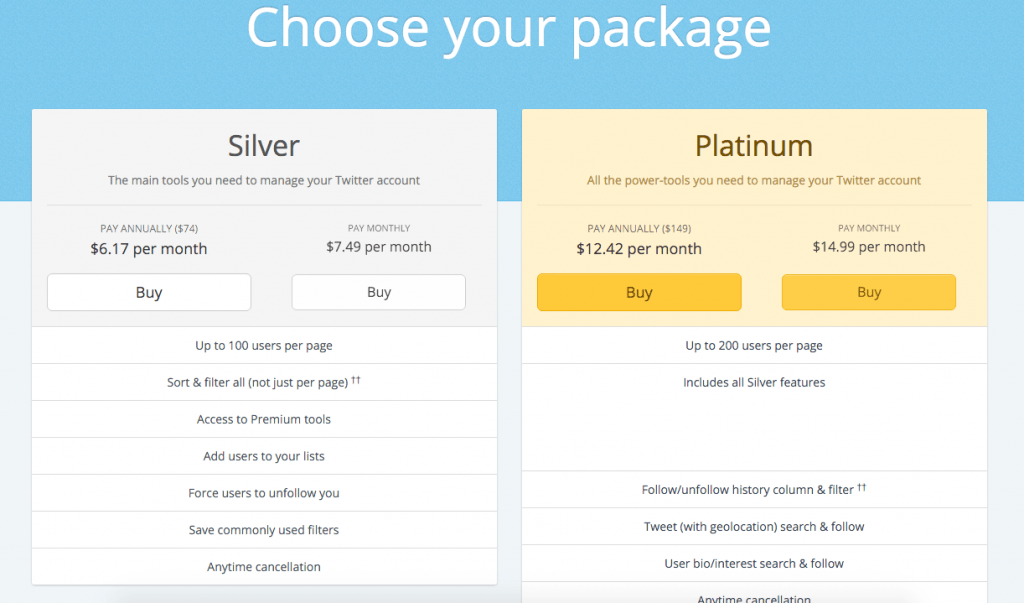Image resolution: width=1024 pixels, height=603 pixels.
Task: Click the 'Sort & filter all' feature row
Action: tap(264, 382)
